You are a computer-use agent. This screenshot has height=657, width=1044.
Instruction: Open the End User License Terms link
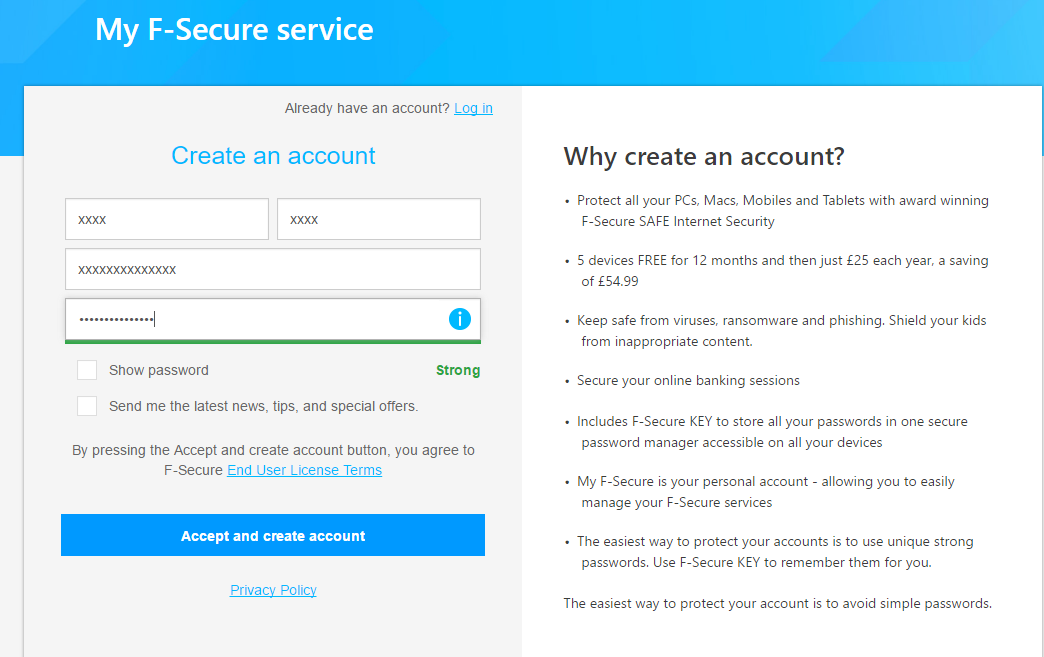coord(304,470)
